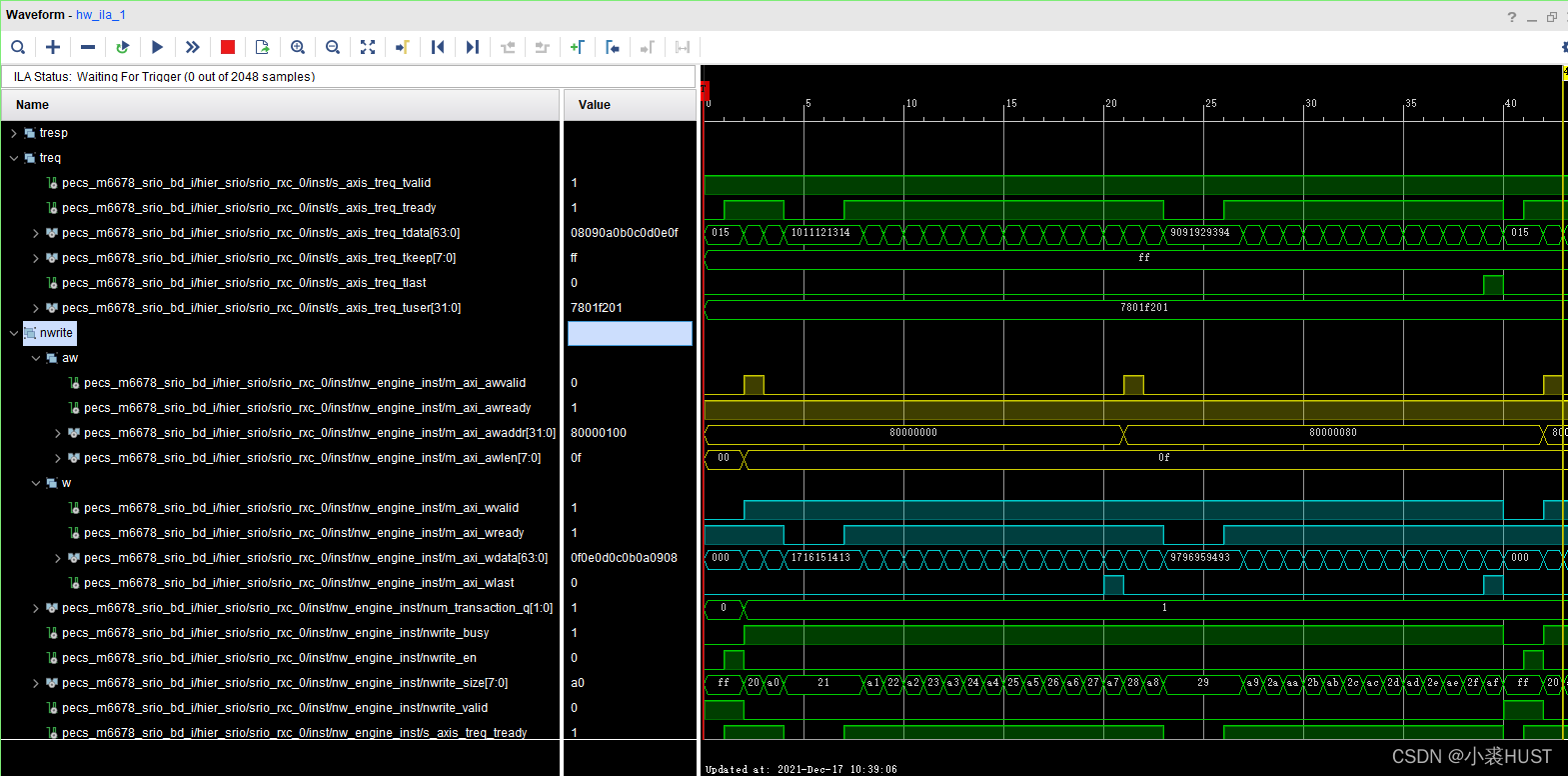1568x776 pixels.
Task: Go to cursor icon in toolbar
Action: [x=403, y=47]
